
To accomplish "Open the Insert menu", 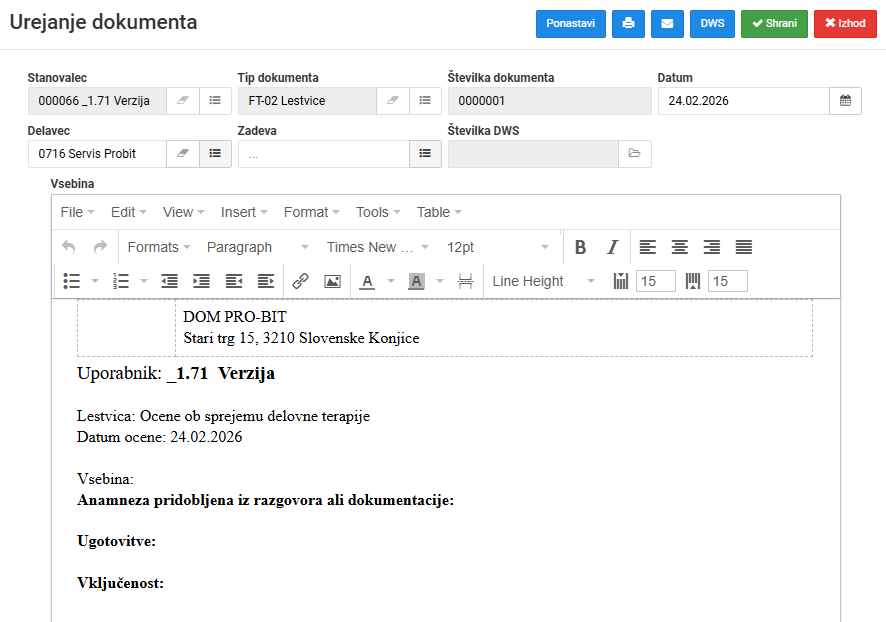I will (x=244, y=212).
